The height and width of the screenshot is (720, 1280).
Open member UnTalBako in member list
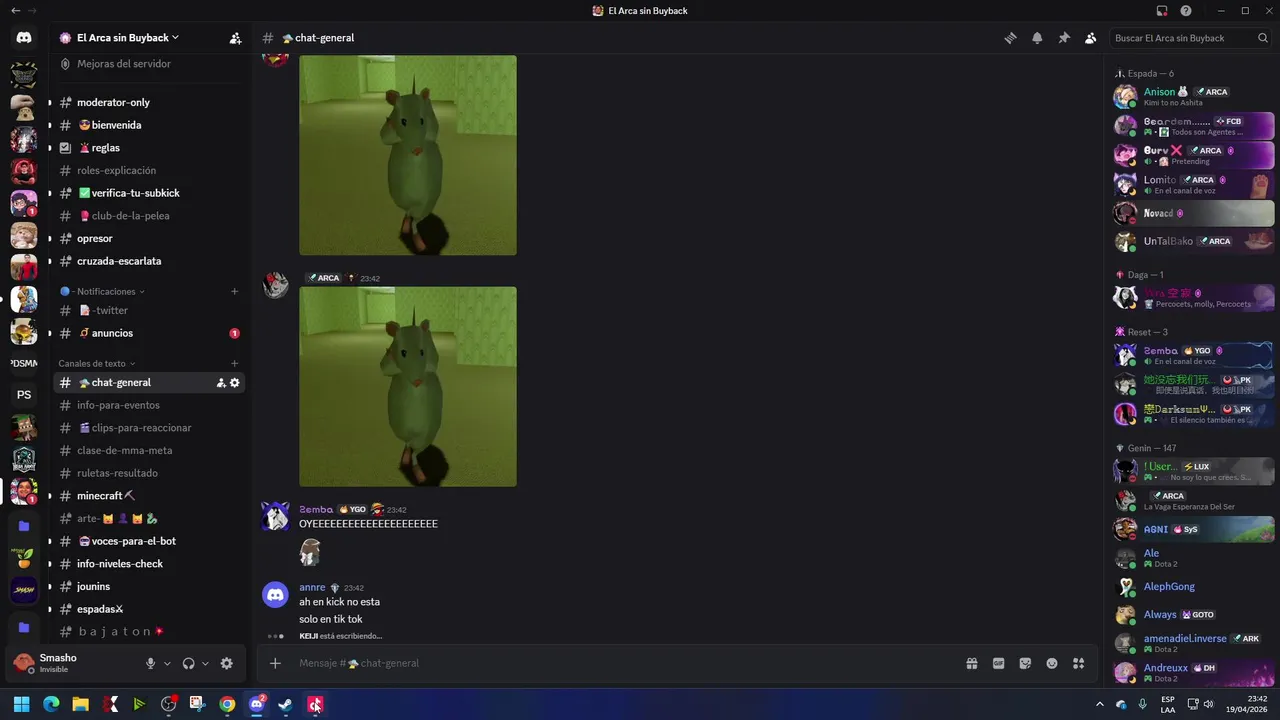tap(1193, 241)
